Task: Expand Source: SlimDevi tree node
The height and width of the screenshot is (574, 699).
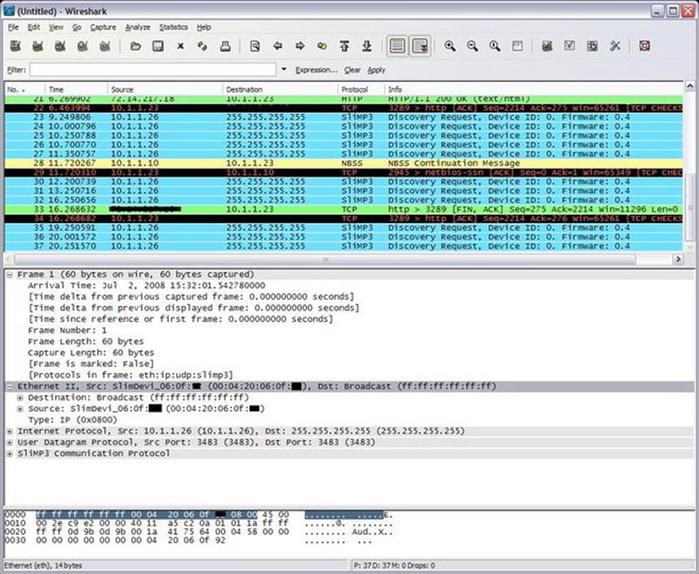Action: tap(20, 409)
